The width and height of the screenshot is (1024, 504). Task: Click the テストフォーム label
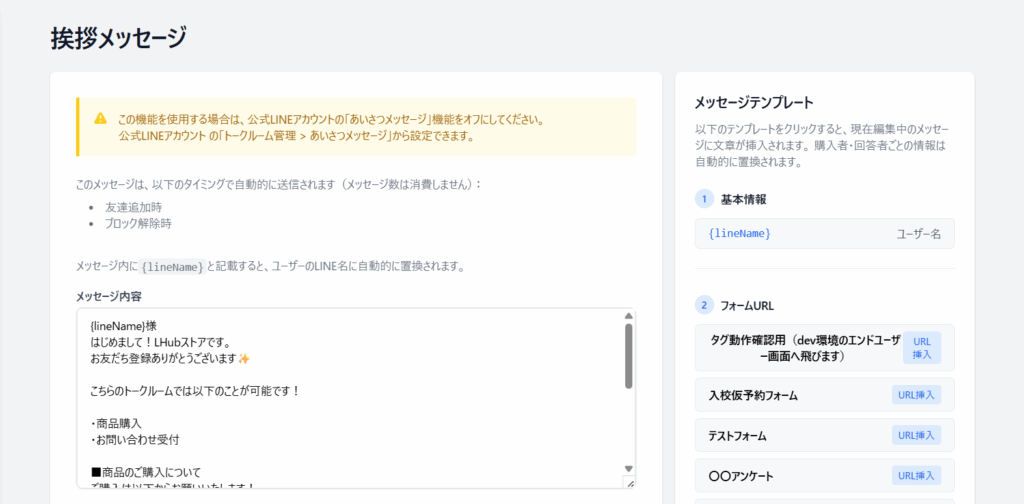(737, 436)
